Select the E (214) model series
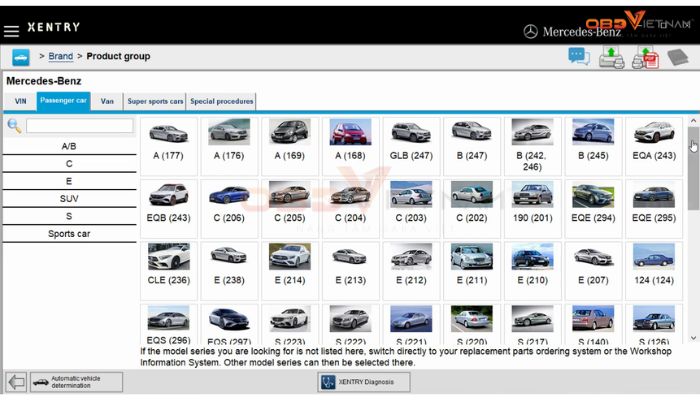Screen dimensions: 700x400 click(290, 271)
